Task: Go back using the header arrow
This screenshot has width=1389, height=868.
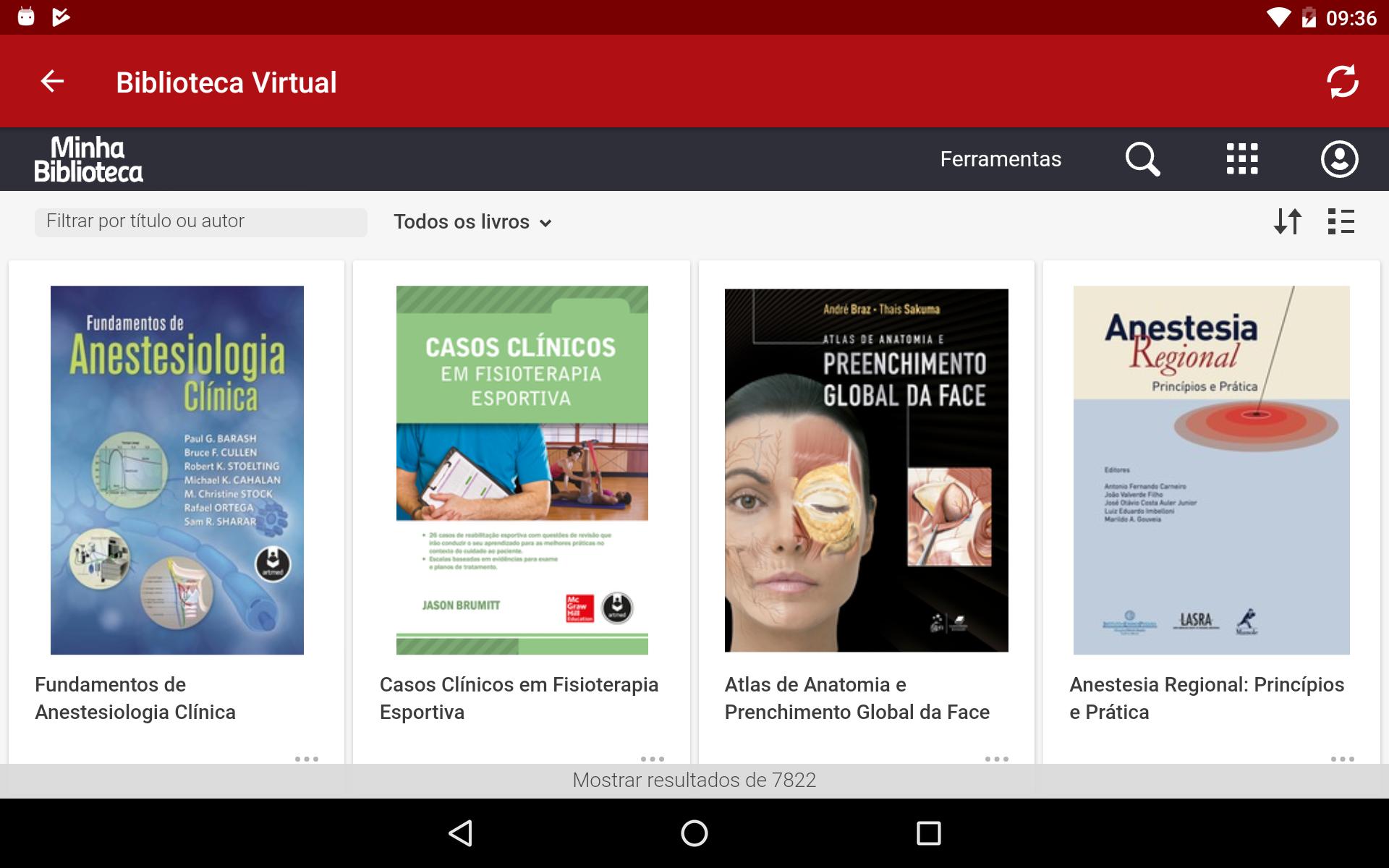Action: pos(52,81)
